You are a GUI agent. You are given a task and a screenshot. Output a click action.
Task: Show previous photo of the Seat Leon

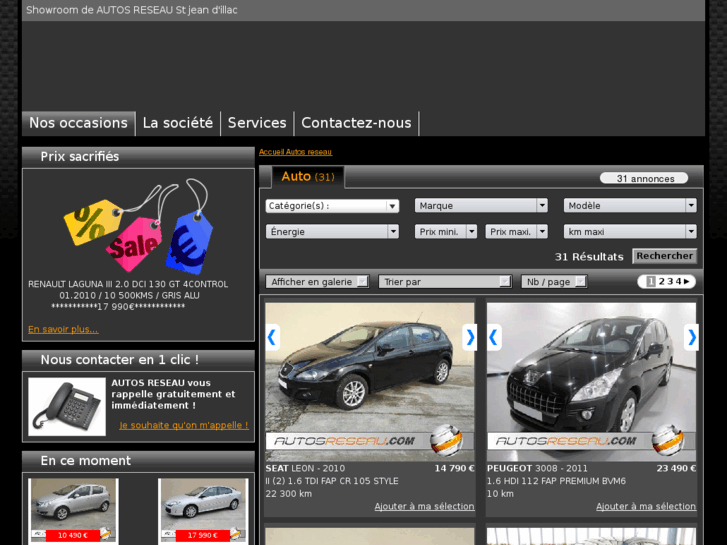(x=272, y=337)
